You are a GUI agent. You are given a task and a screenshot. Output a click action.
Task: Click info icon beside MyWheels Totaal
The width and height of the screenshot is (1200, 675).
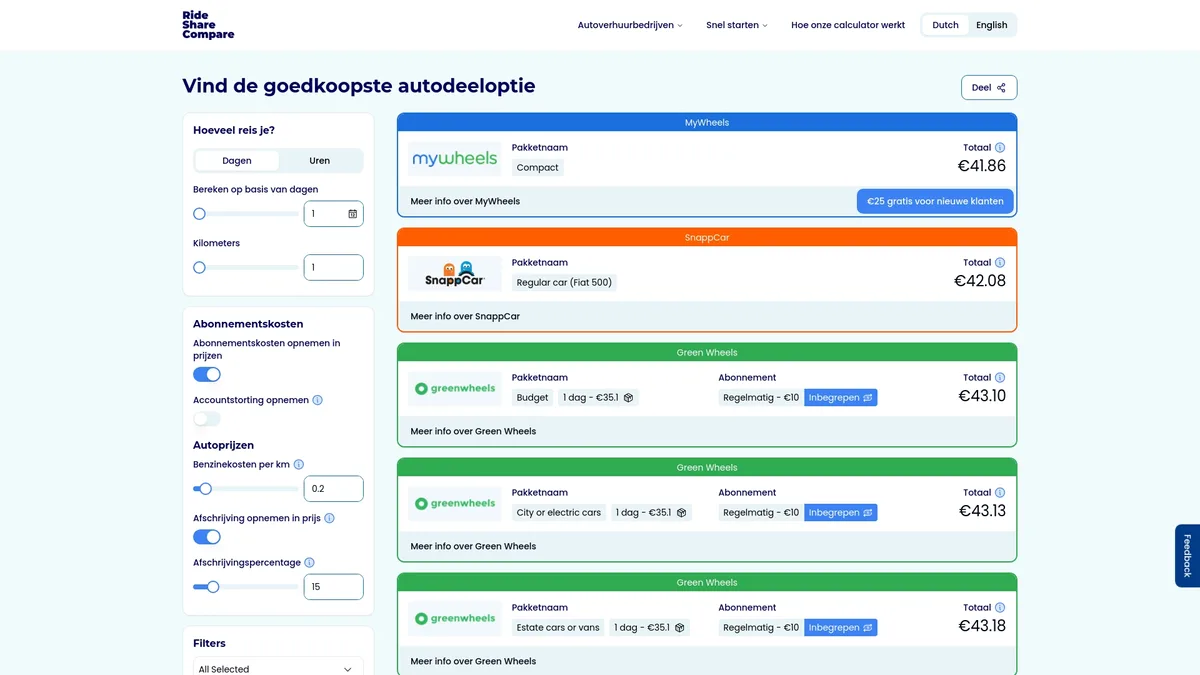(x=1000, y=148)
